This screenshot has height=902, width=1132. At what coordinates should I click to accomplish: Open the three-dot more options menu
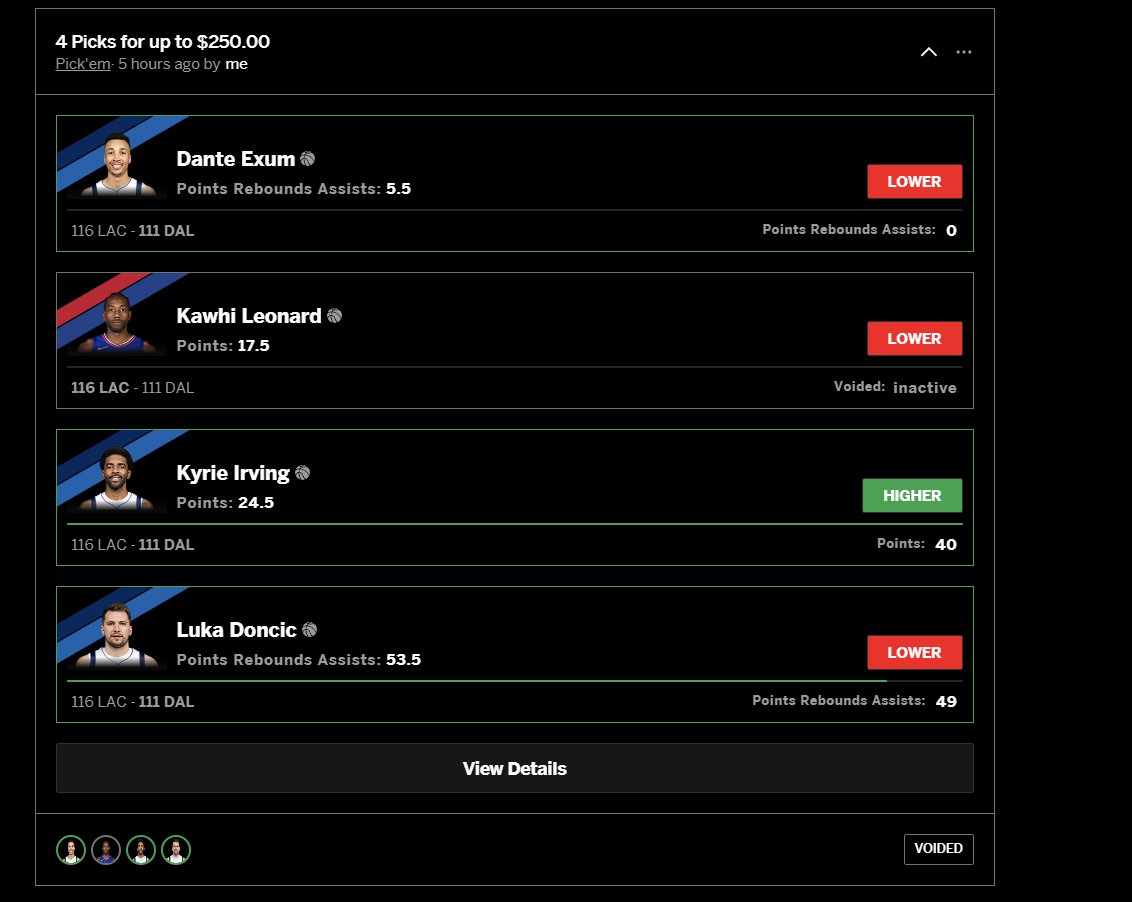point(964,52)
